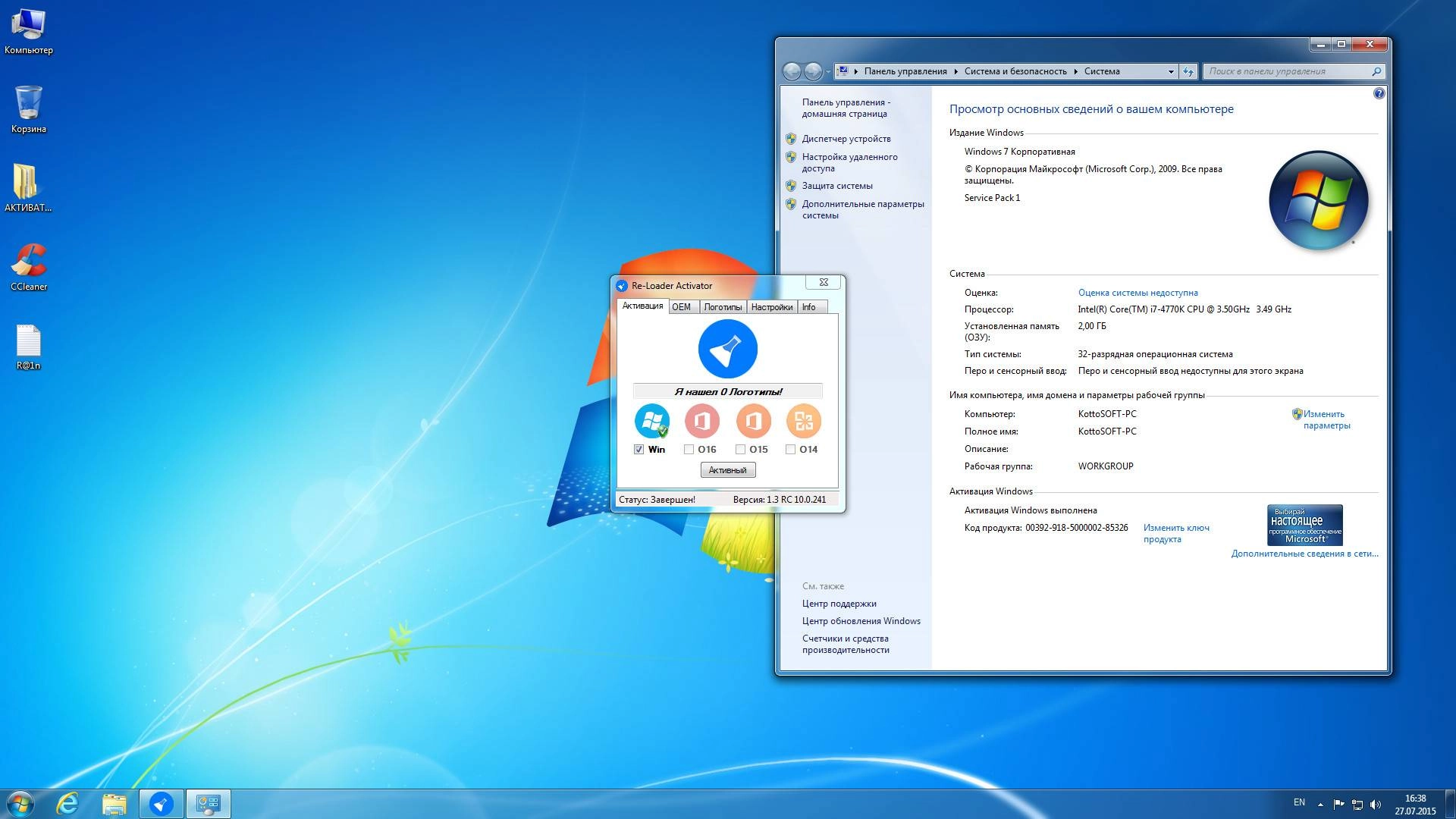Click the EN language indicator in the taskbar
Screen dimensions: 1456x819
click(x=1299, y=802)
